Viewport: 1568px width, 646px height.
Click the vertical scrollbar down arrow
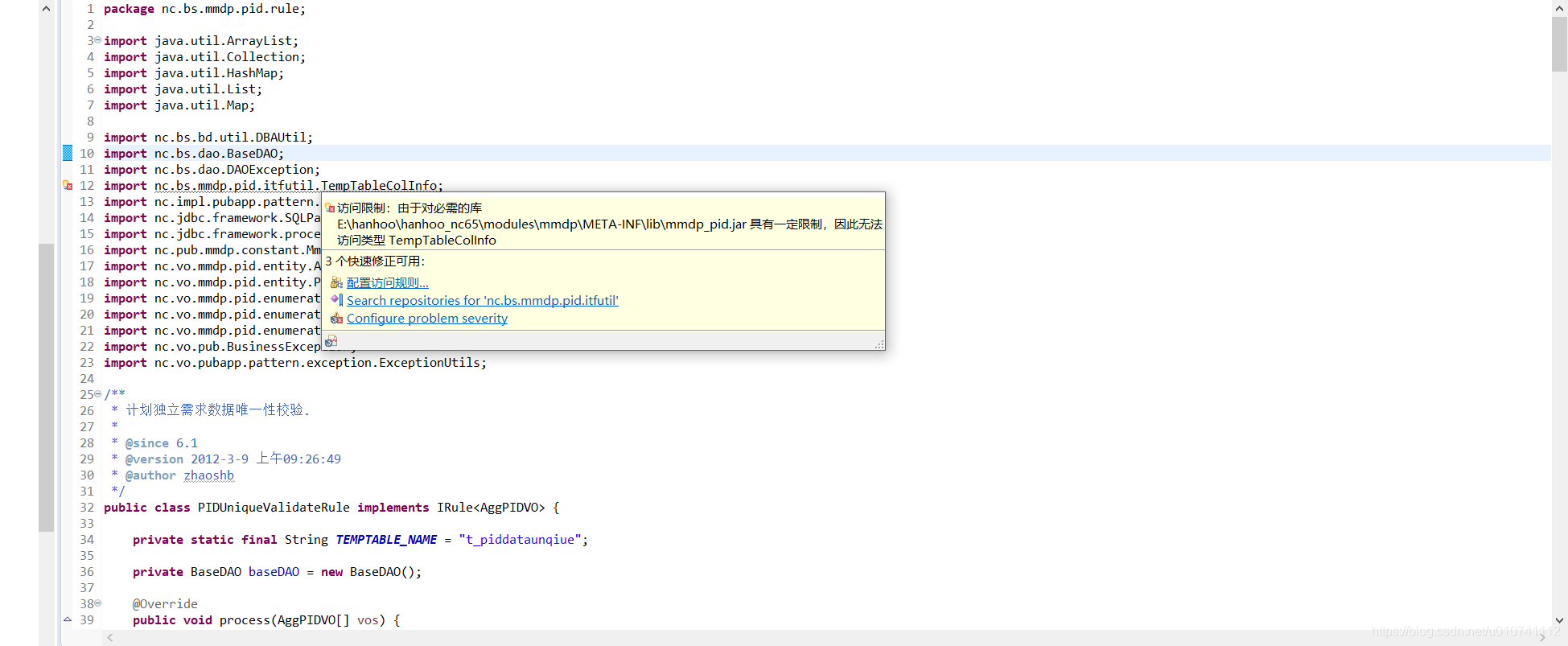click(1560, 620)
